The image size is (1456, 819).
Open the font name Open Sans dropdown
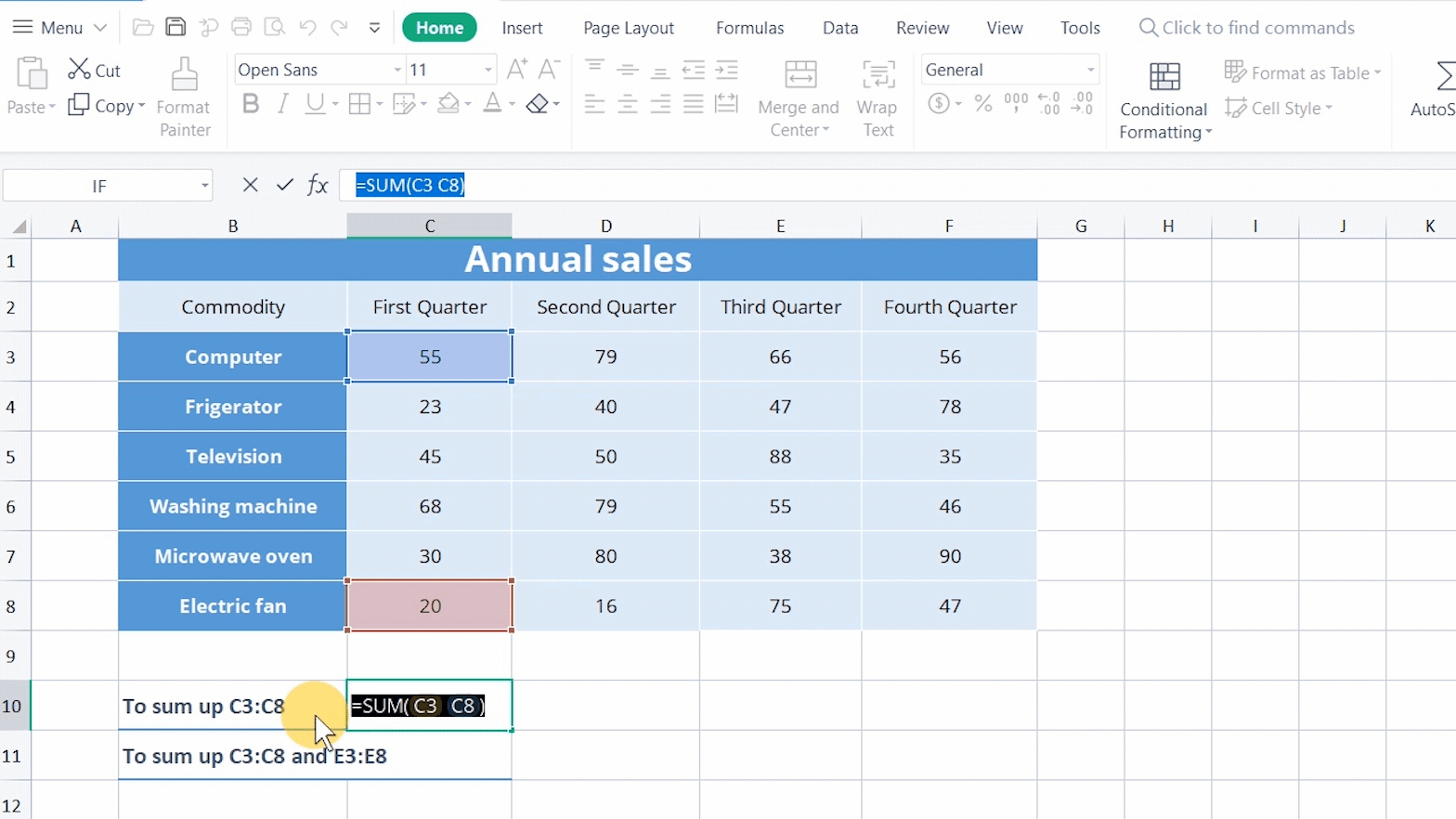[x=397, y=70]
